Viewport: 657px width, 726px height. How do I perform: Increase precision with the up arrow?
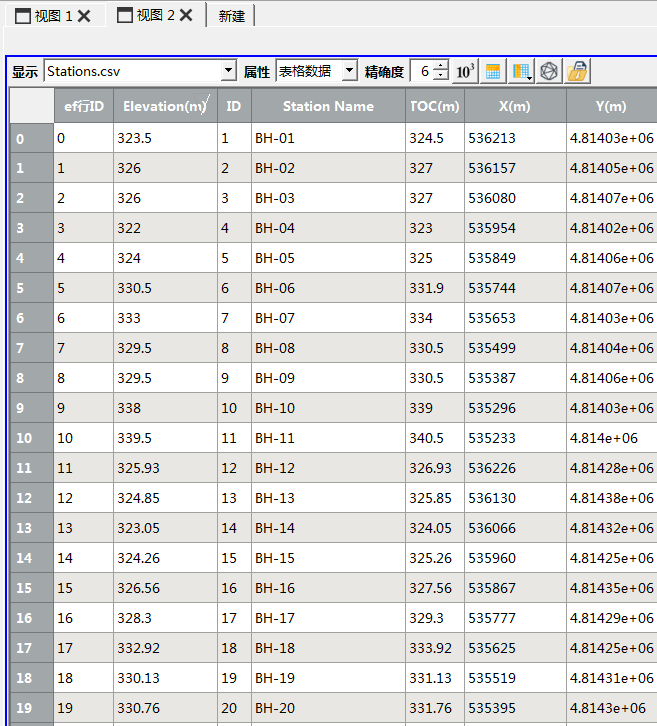coord(441,65)
